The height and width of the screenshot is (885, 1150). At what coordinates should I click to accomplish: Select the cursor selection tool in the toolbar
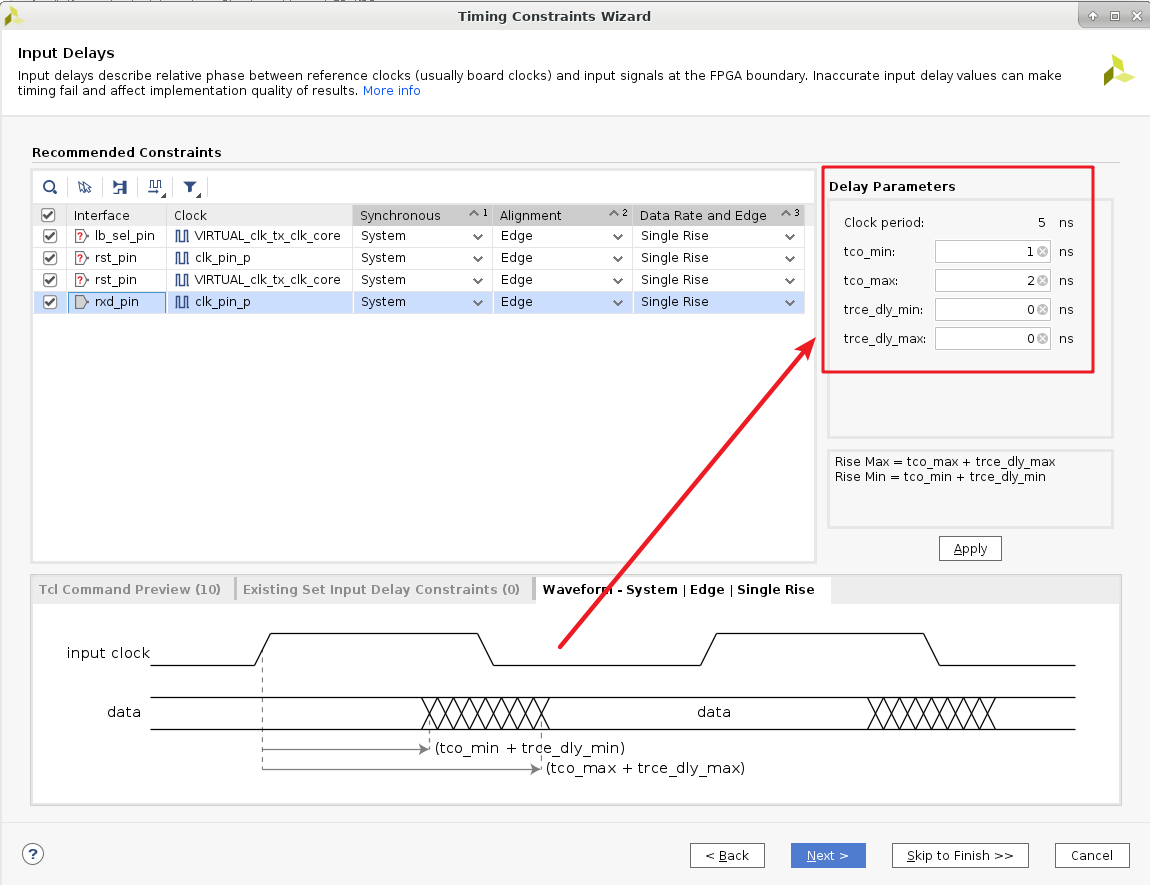tap(84, 187)
